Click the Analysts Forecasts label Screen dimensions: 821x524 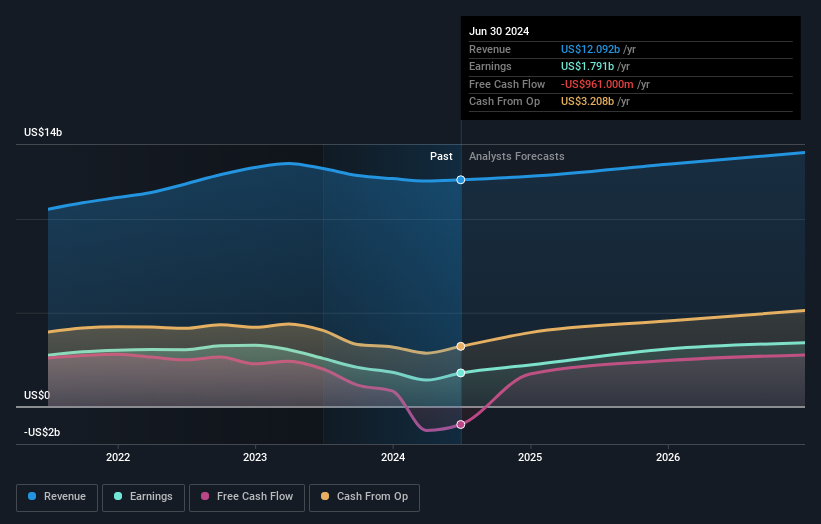(x=517, y=156)
